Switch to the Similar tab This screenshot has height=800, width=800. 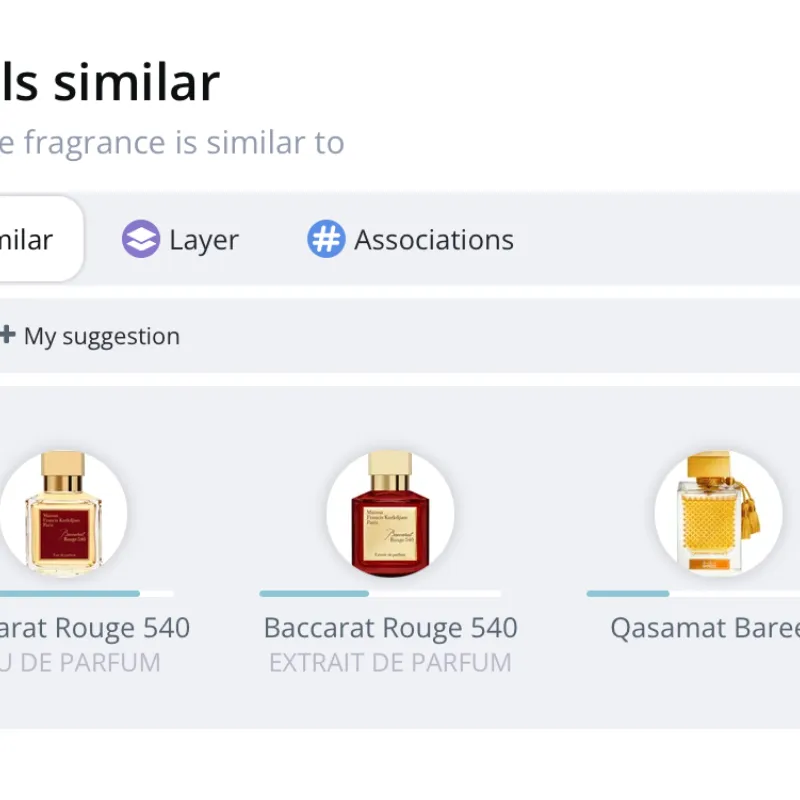click(x=30, y=240)
